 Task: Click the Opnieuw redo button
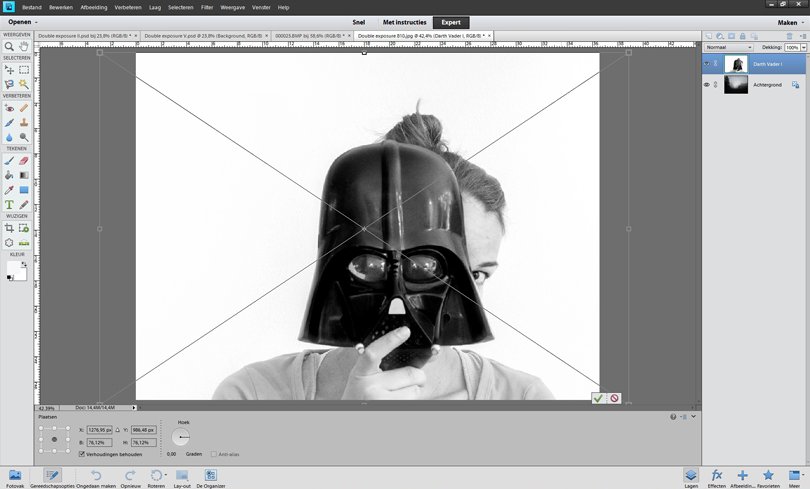130,479
